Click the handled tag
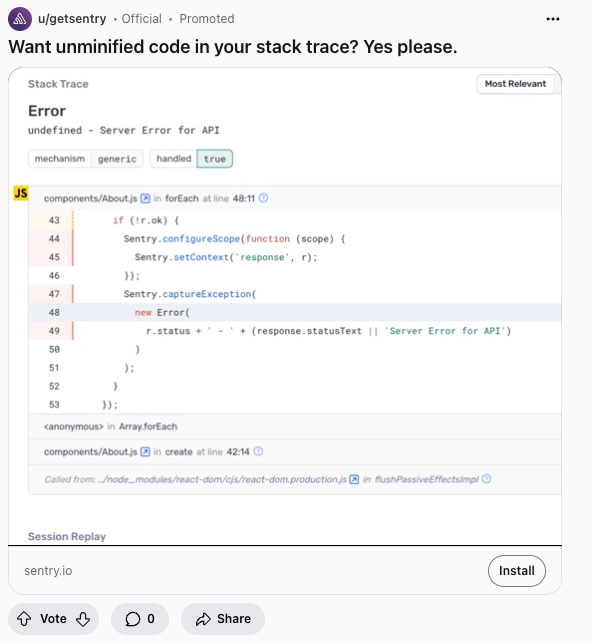Viewport: 592px width, 641px height. coord(173,159)
